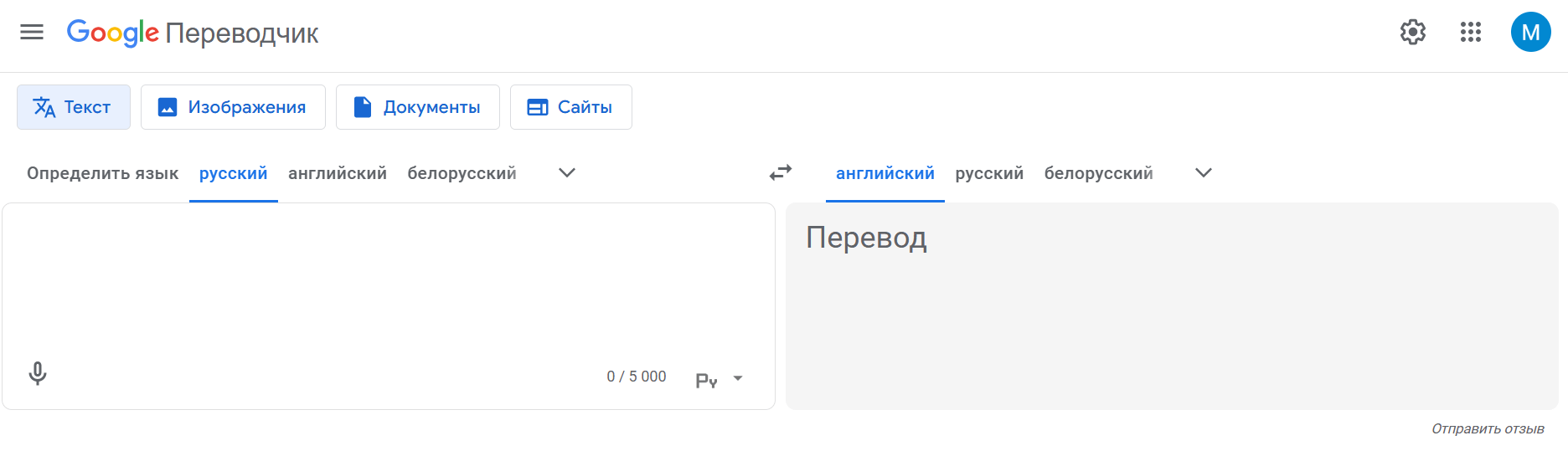The width and height of the screenshot is (1568, 451).
Task: Choose белорусский as the source language
Action: click(x=462, y=173)
